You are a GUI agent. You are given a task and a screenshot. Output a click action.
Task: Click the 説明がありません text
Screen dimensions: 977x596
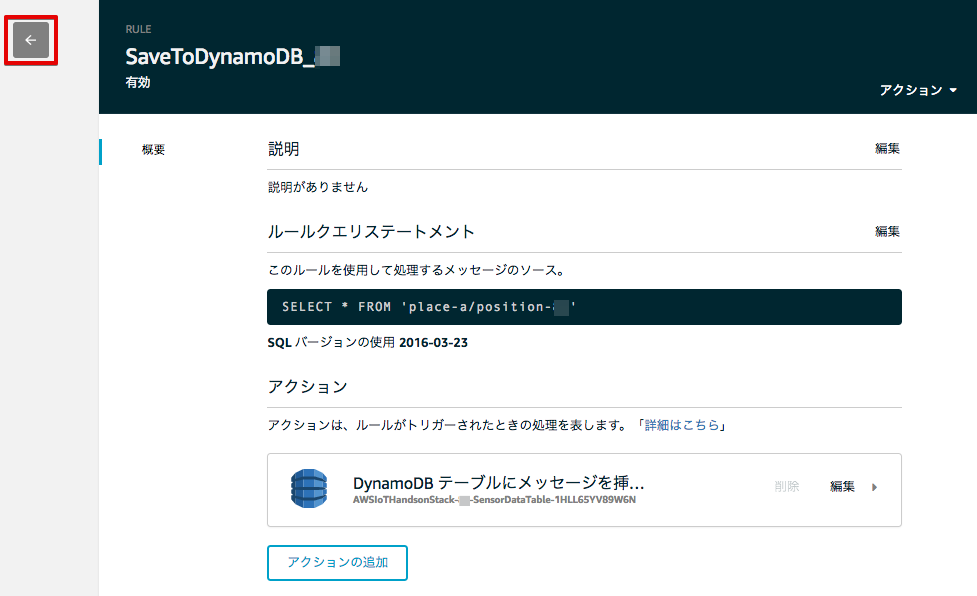pyautogui.click(x=318, y=187)
